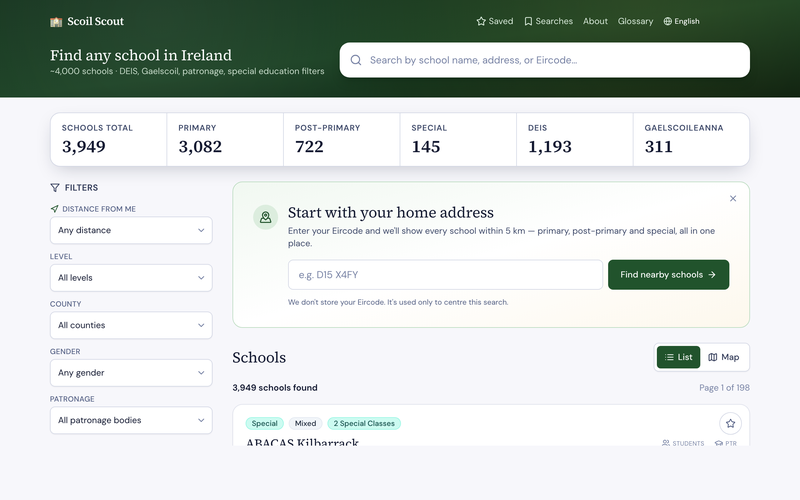The image size is (800, 500).
Task: Dismiss the home address banner
Action: pyautogui.click(x=733, y=198)
